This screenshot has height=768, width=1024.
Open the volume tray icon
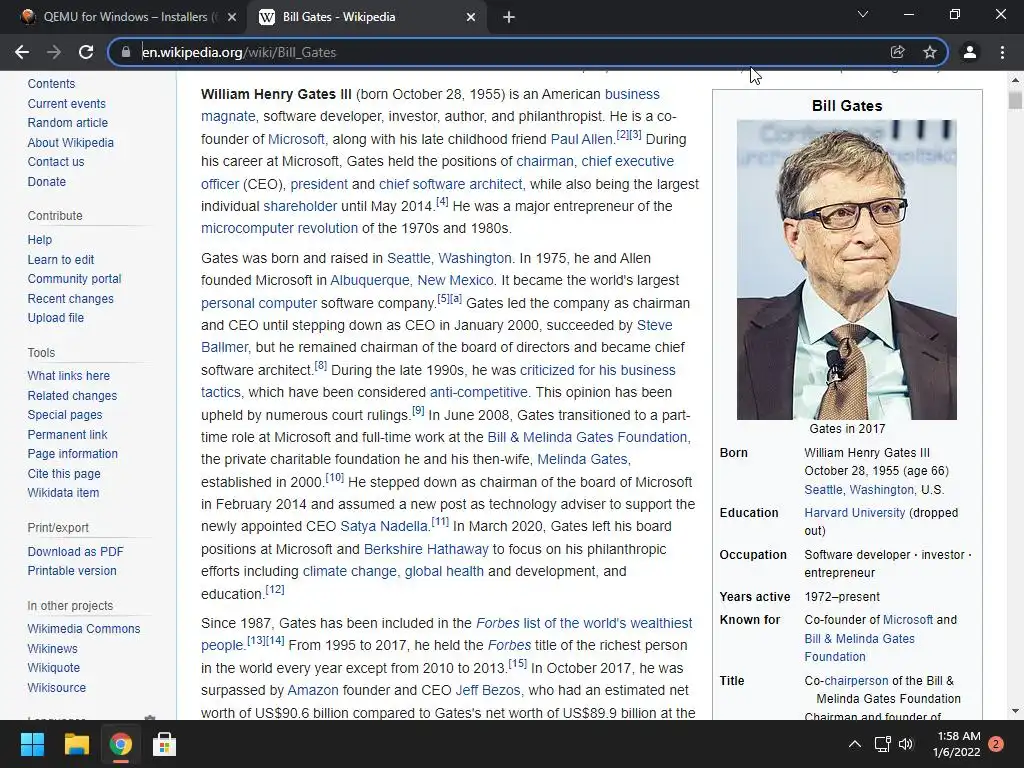[x=906, y=744]
